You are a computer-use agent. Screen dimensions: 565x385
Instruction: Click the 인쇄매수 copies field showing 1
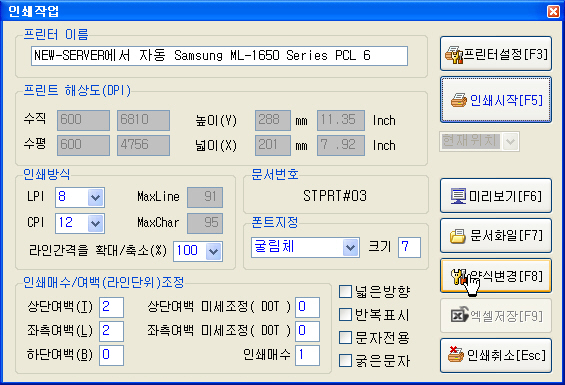[307, 355]
